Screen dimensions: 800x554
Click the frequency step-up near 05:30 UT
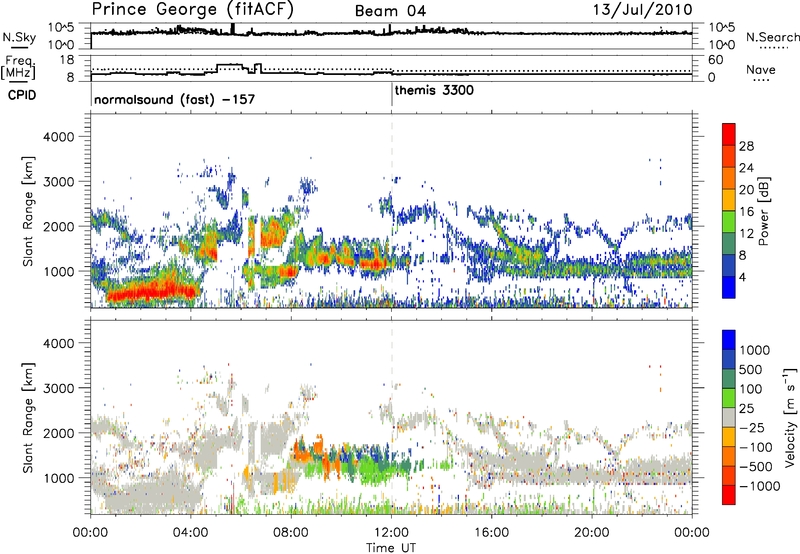(229, 67)
